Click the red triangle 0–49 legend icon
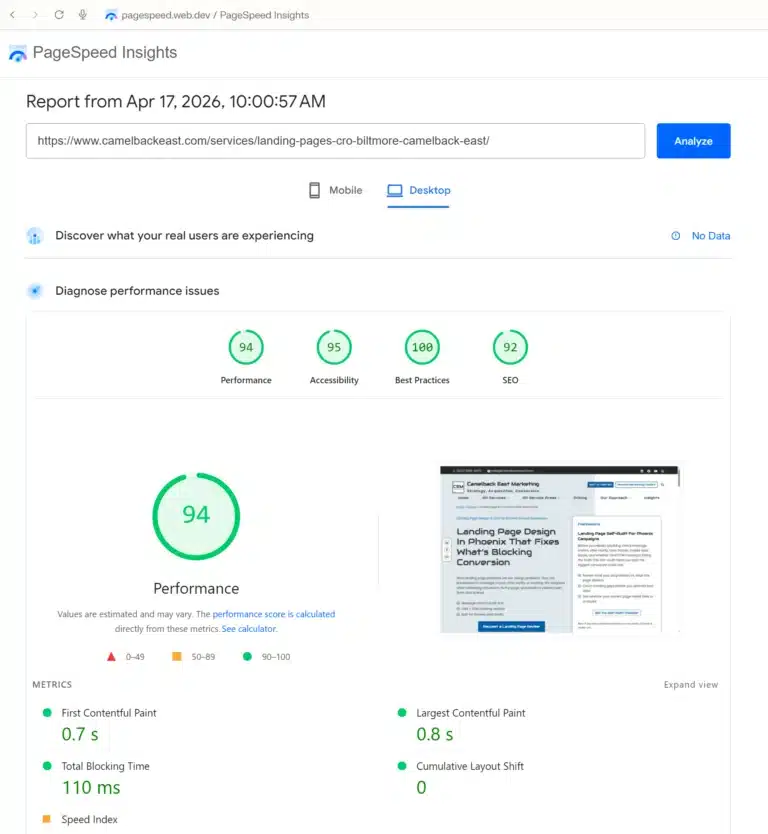The width and height of the screenshot is (768, 834). click(111, 657)
